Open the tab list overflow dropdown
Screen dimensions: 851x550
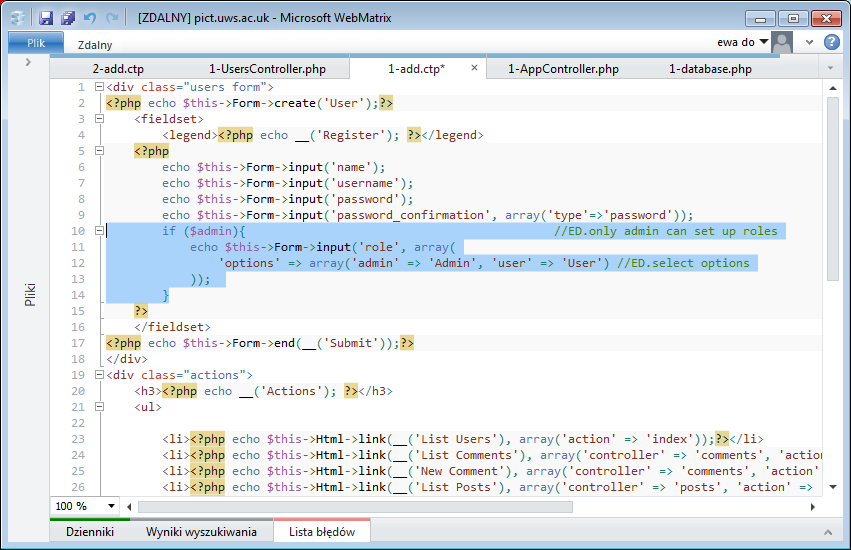(830, 68)
